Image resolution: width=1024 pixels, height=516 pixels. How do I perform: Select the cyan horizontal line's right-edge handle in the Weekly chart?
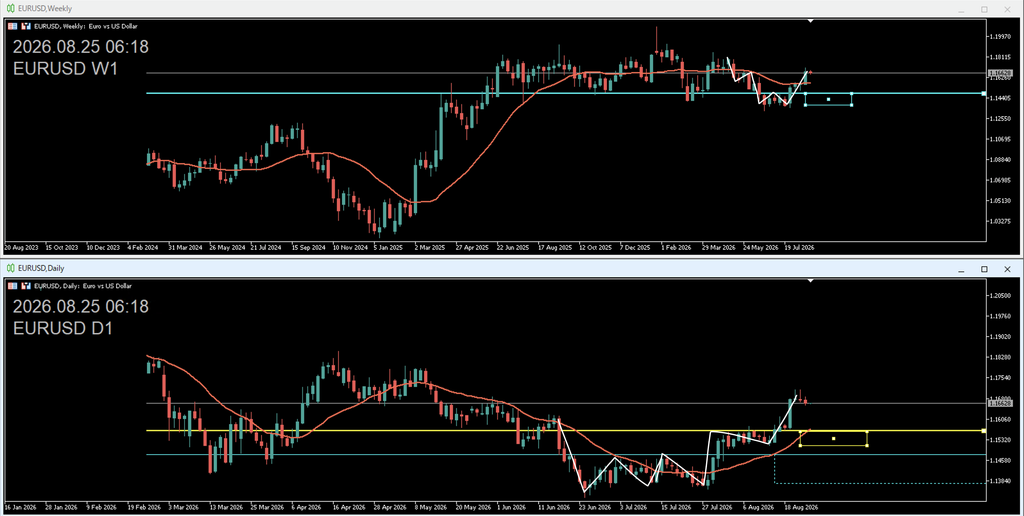[x=984, y=93]
